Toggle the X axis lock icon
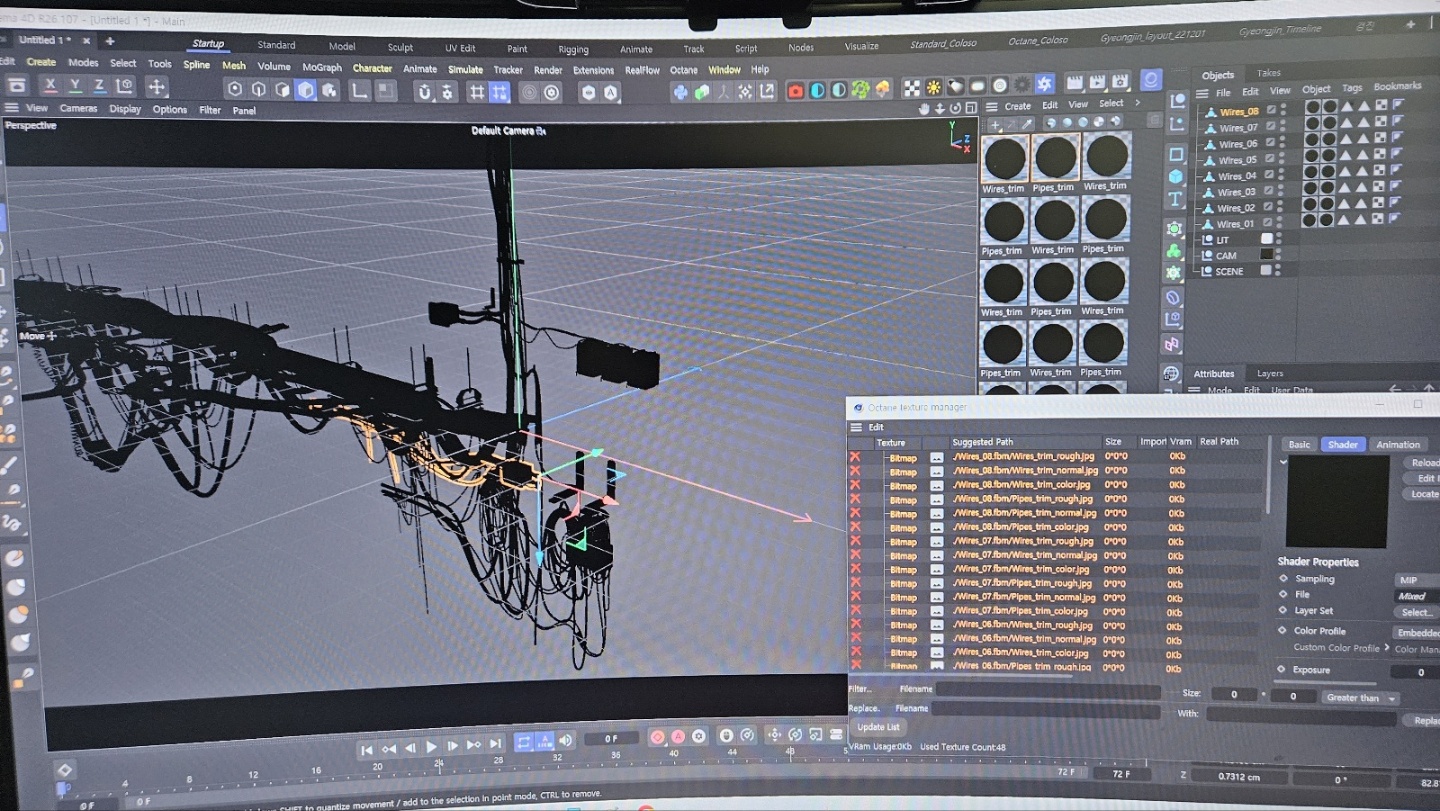Image resolution: width=1440 pixels, height=811 pixels. [x=50, y=87]
